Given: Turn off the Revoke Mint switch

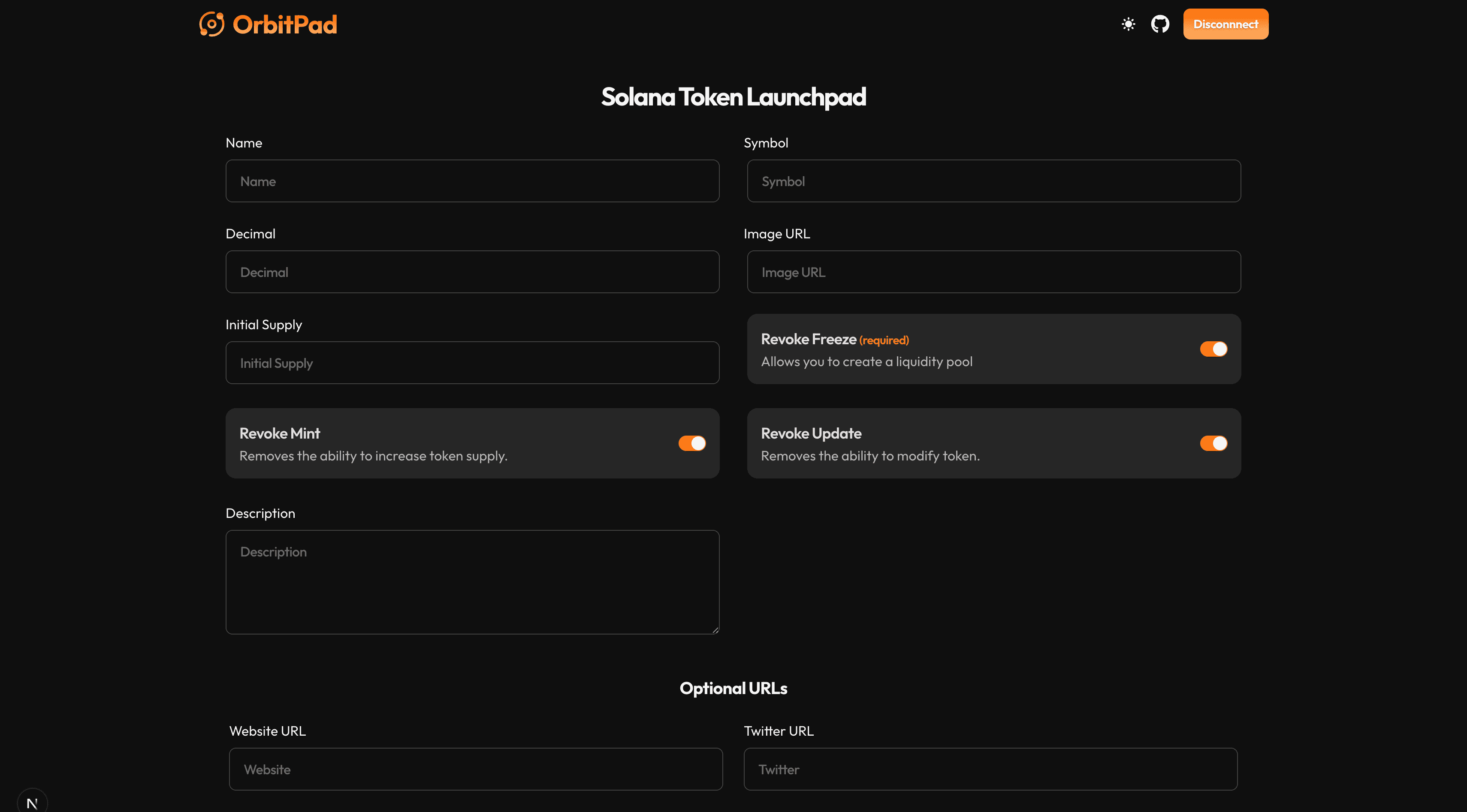Looking at the screenshot, I should point(691,443).
